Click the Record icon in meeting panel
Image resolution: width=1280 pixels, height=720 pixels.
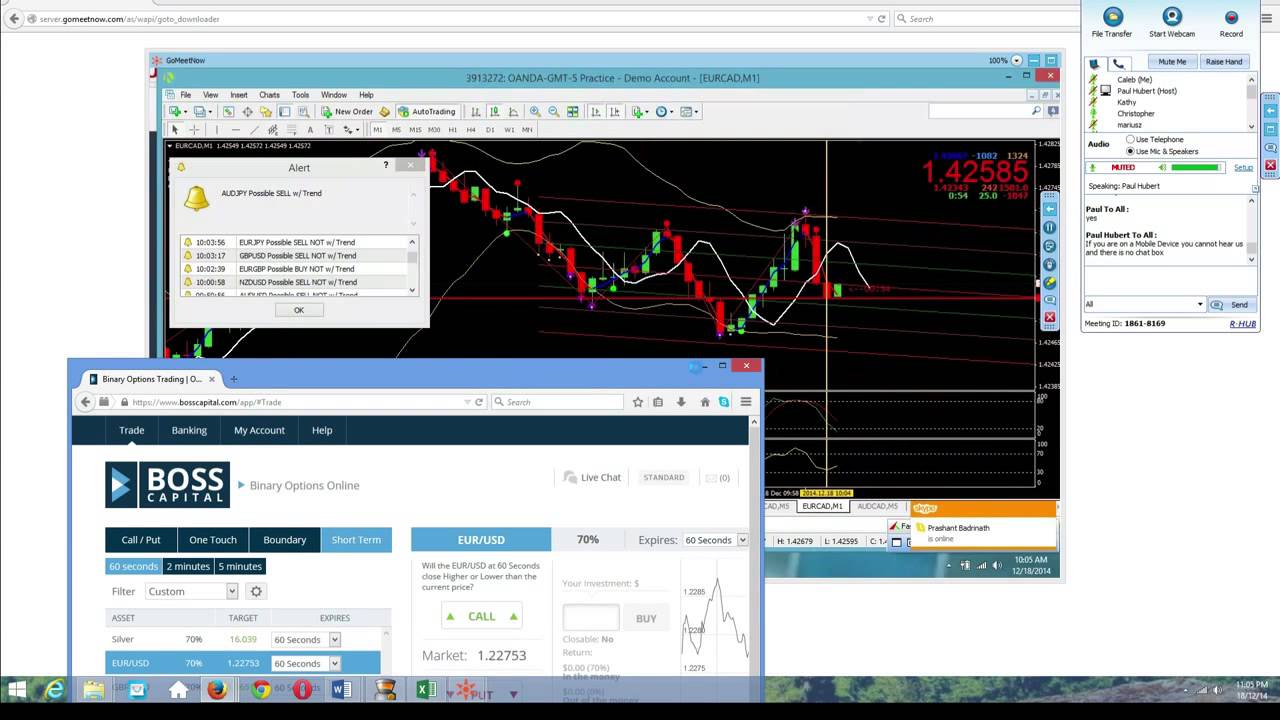[1231, 23]
